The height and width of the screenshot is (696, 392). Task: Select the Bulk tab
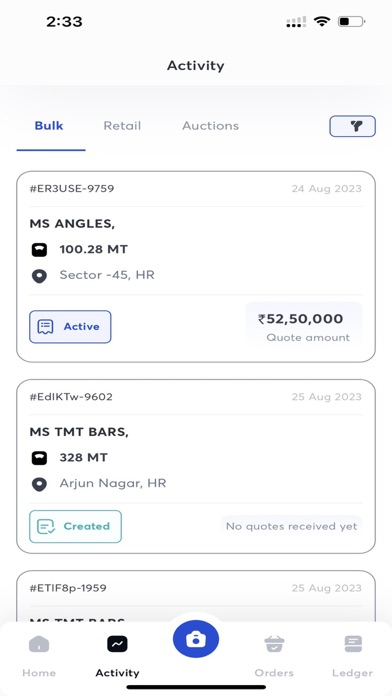pos(49,126)
